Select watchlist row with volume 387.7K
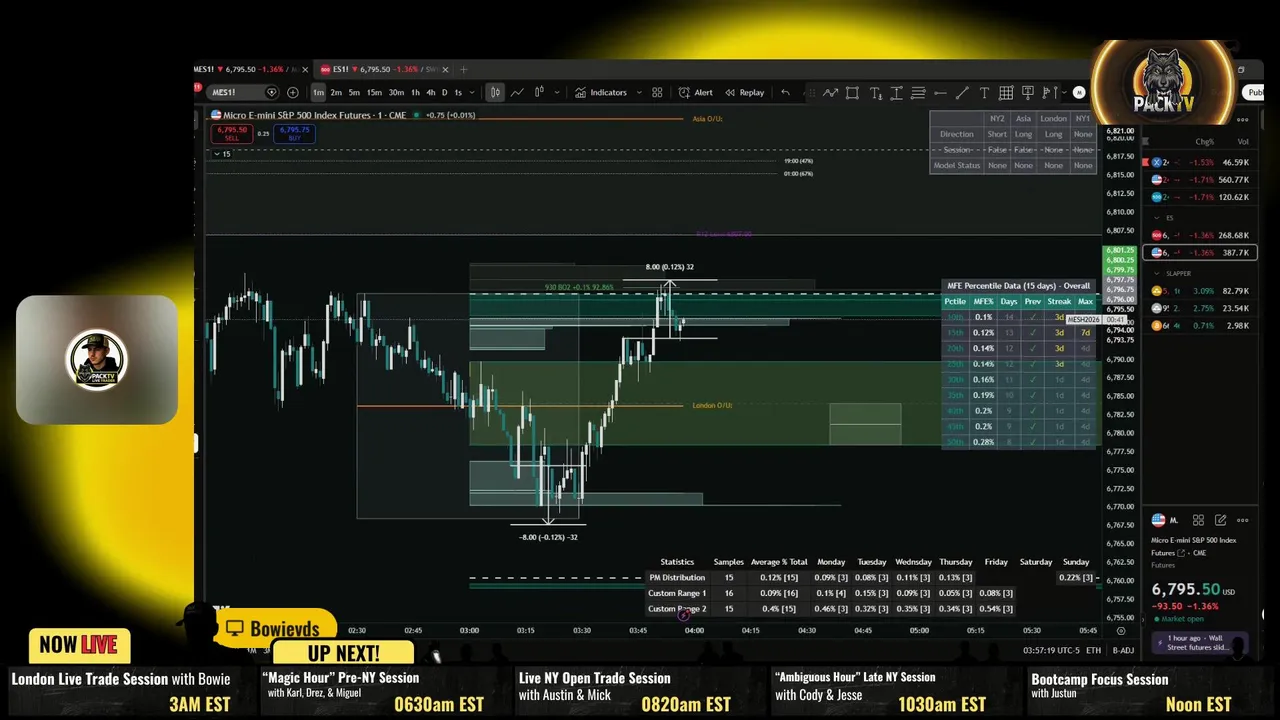The height and width of the screenshot is (720, 1280). [x=1200, y=253]
